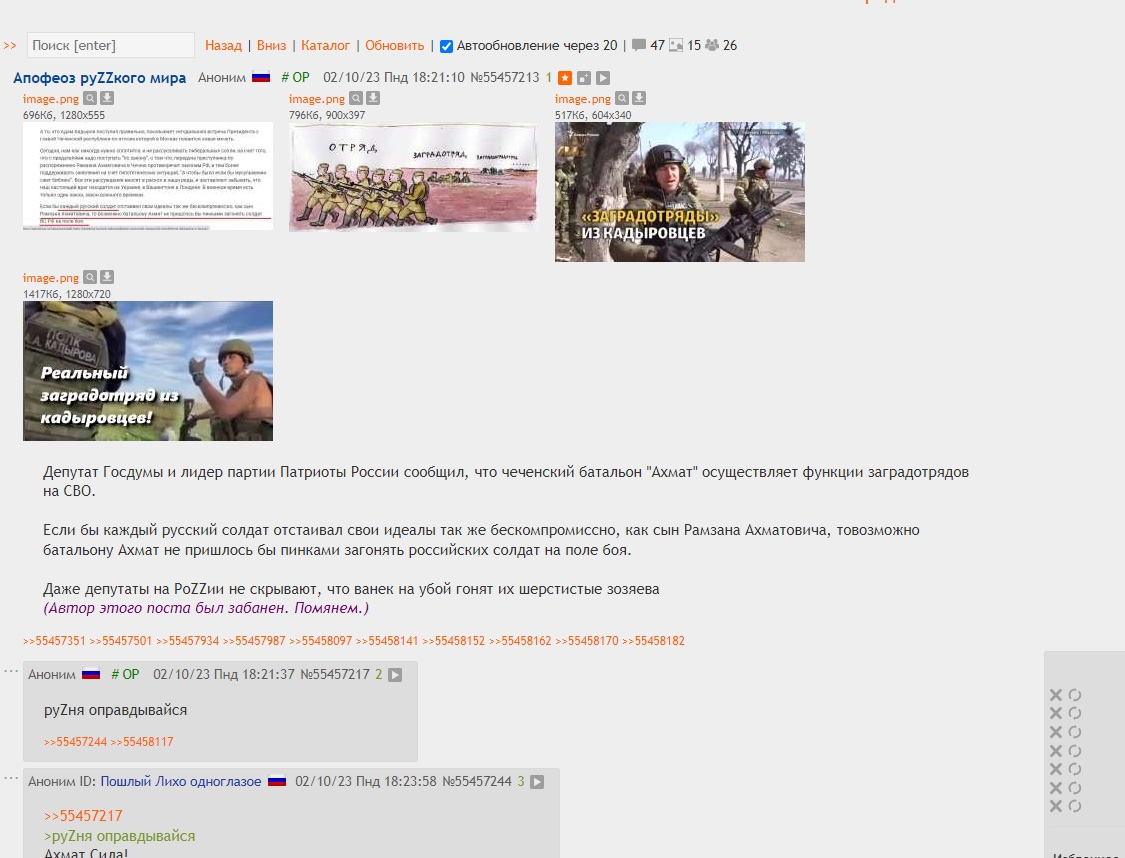
Task: Refresh thread with Обновить link
Action: [x=395, y=45]
